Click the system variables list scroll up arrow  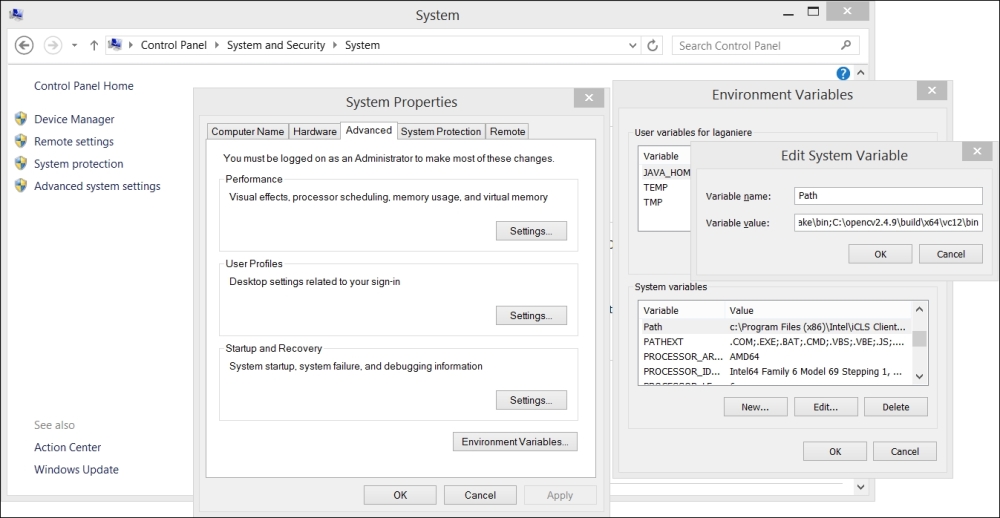pyautogui.click(x=919, y=309)
